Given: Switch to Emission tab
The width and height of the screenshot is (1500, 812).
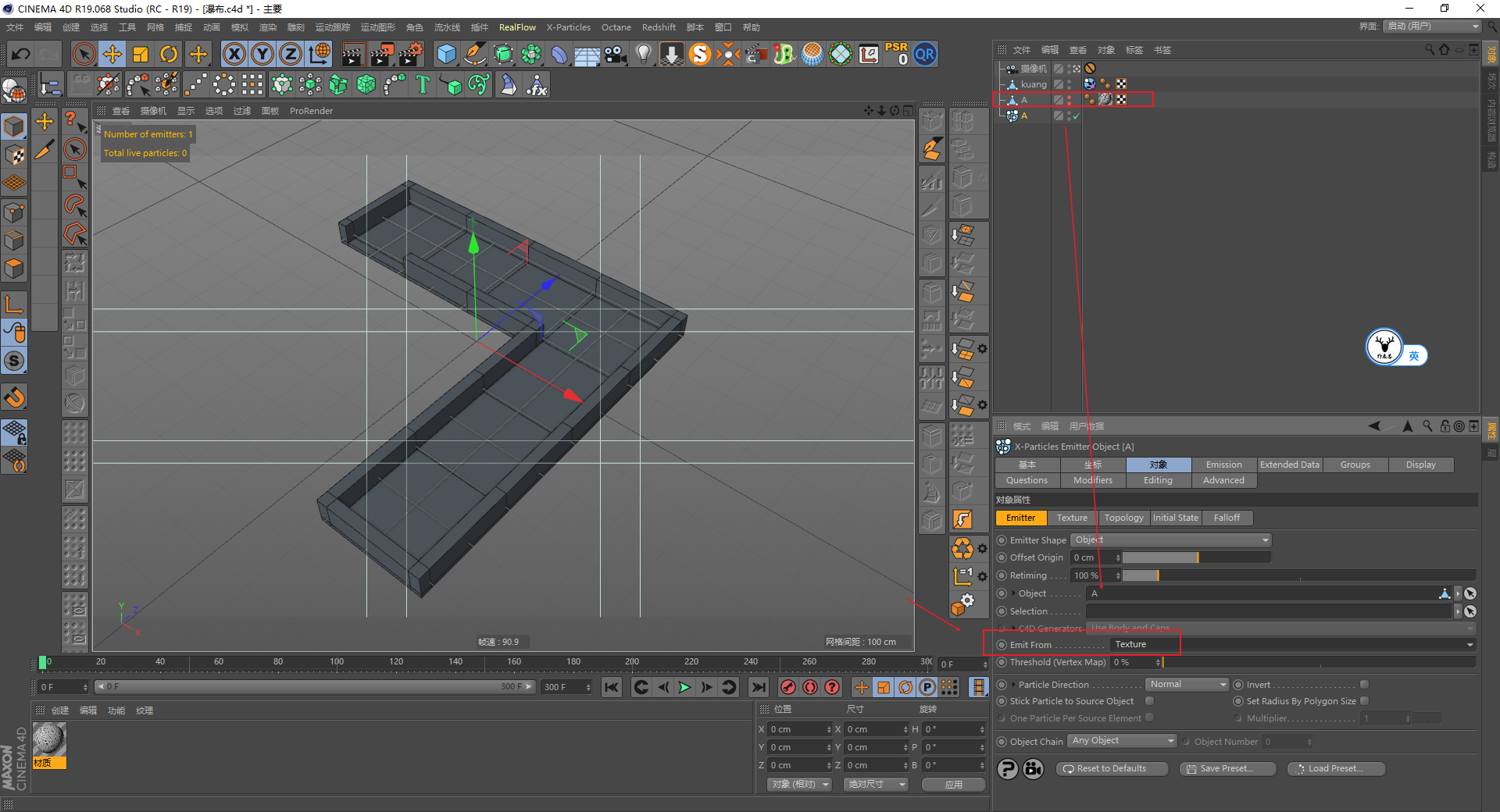Looking at the screenshot, I should [1224, 465].
